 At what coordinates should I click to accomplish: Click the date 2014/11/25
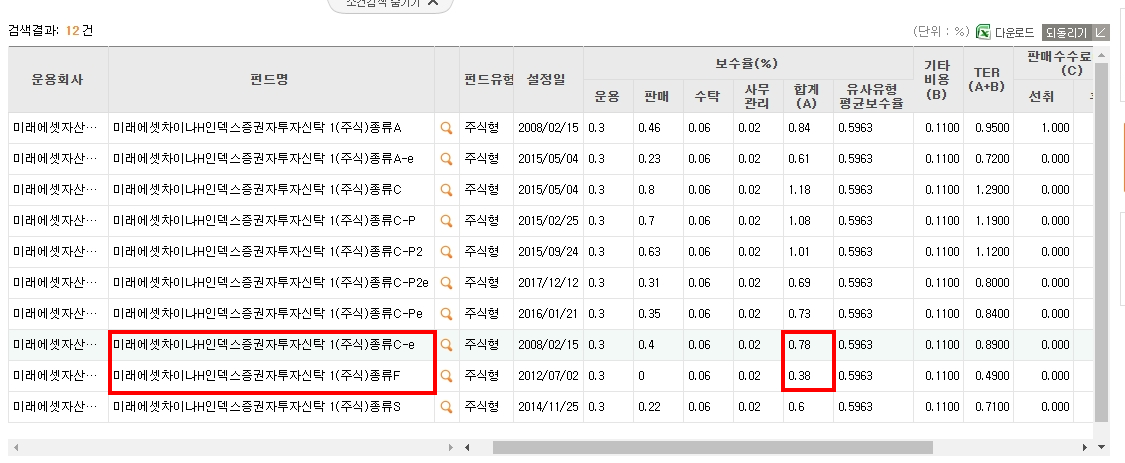[548, 407]
